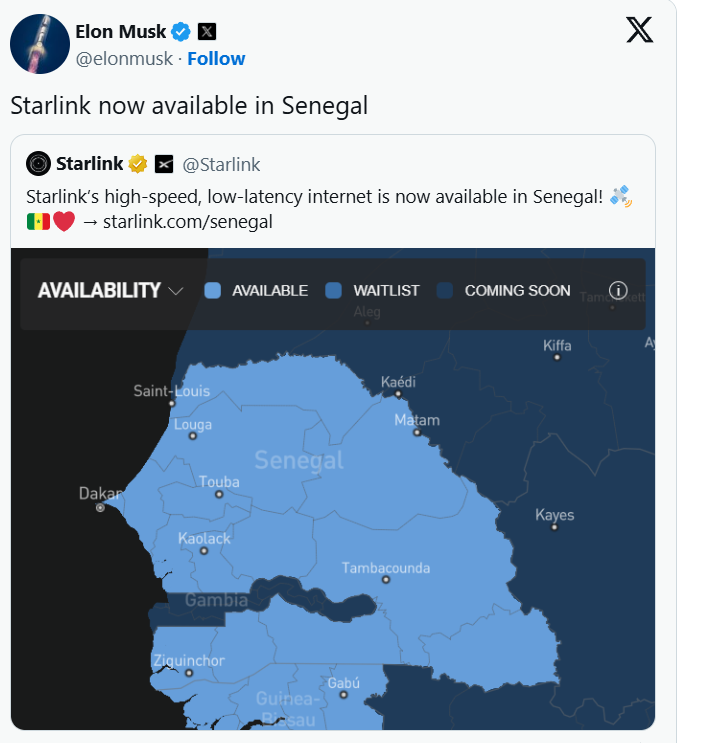Image resolution: width=715 pixels, height=743 pixels.
Task: Click the Dakar city marker dot
Action: 100,508
